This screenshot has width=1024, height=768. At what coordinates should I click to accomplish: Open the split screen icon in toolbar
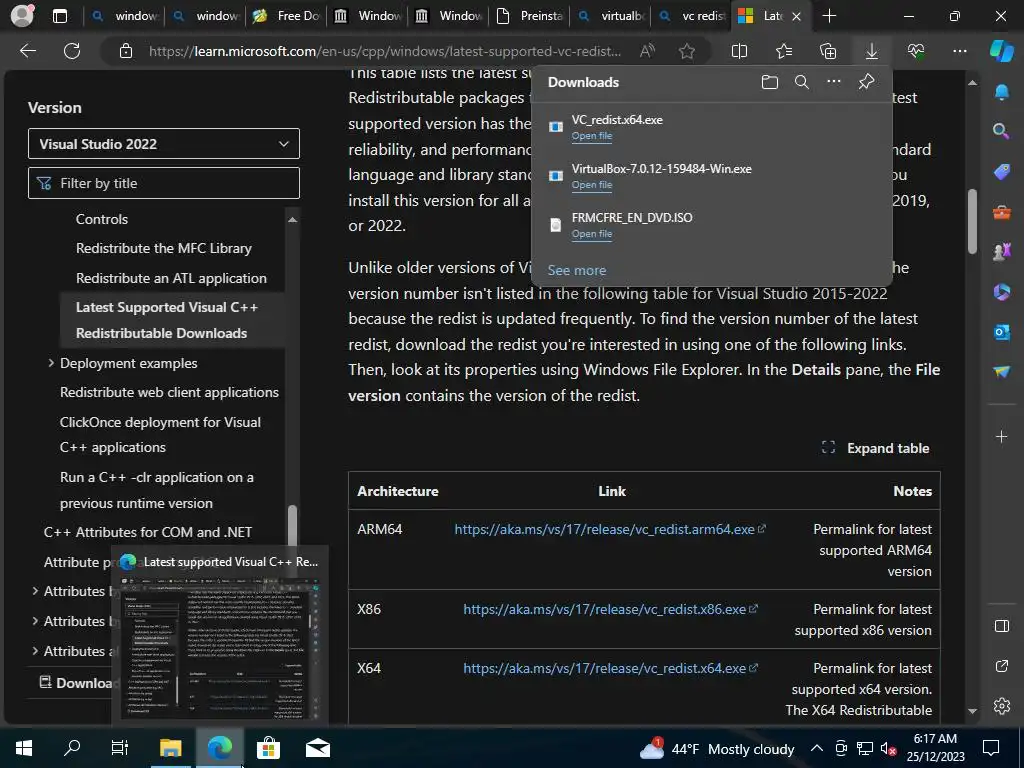click(739, 51)
